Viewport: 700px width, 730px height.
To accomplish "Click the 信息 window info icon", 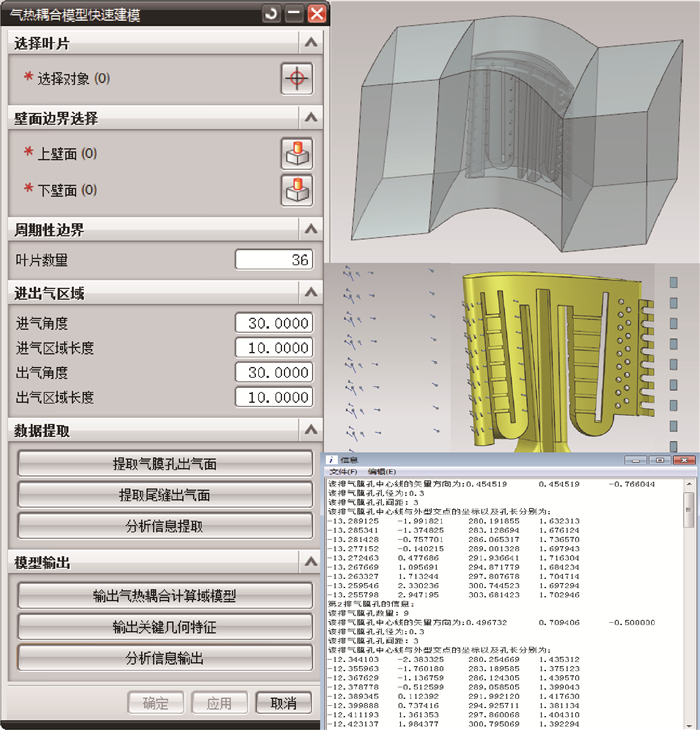I will [333, 460].
